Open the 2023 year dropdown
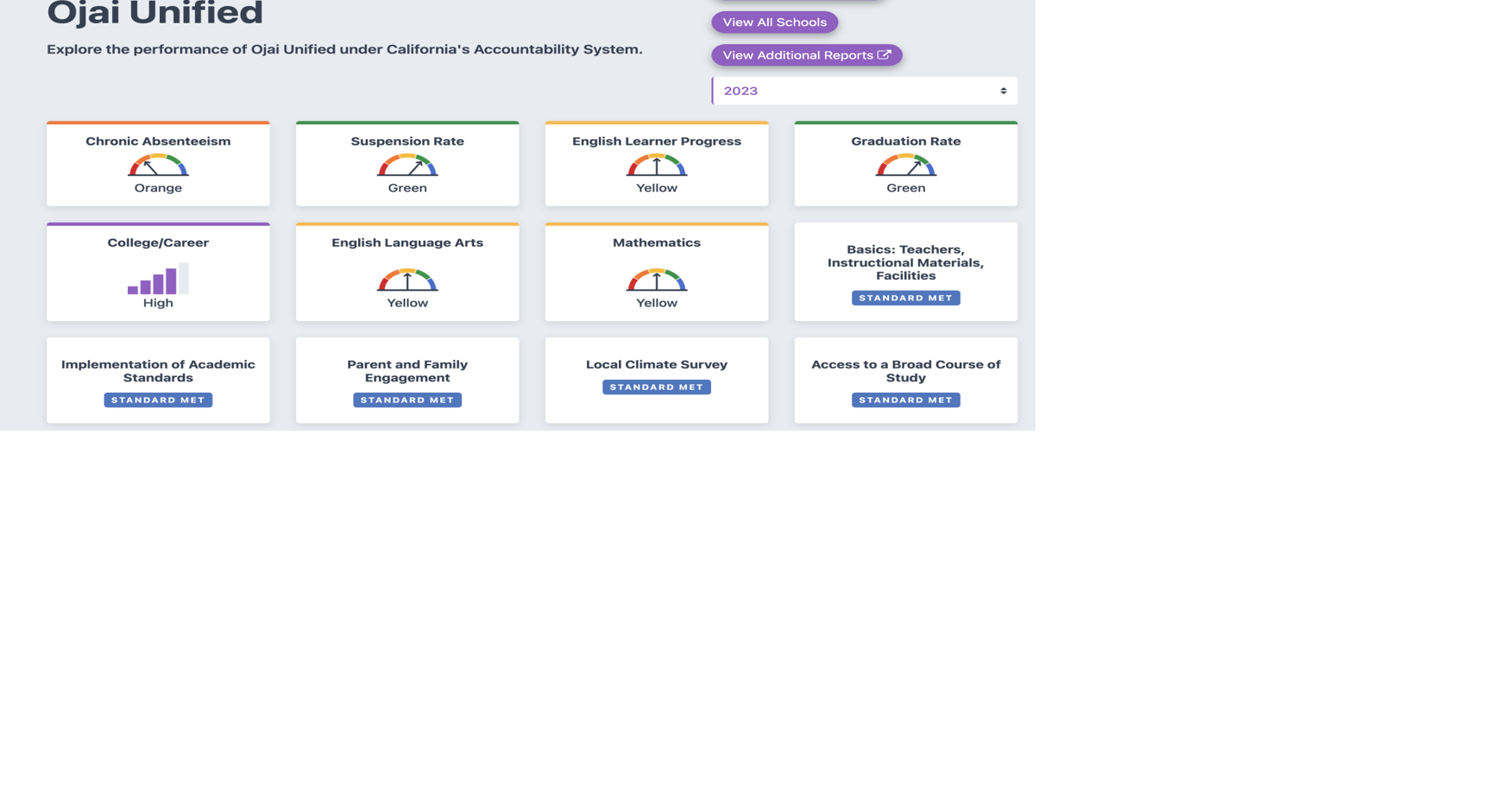The image size is (1512, 794). (863, 91)
